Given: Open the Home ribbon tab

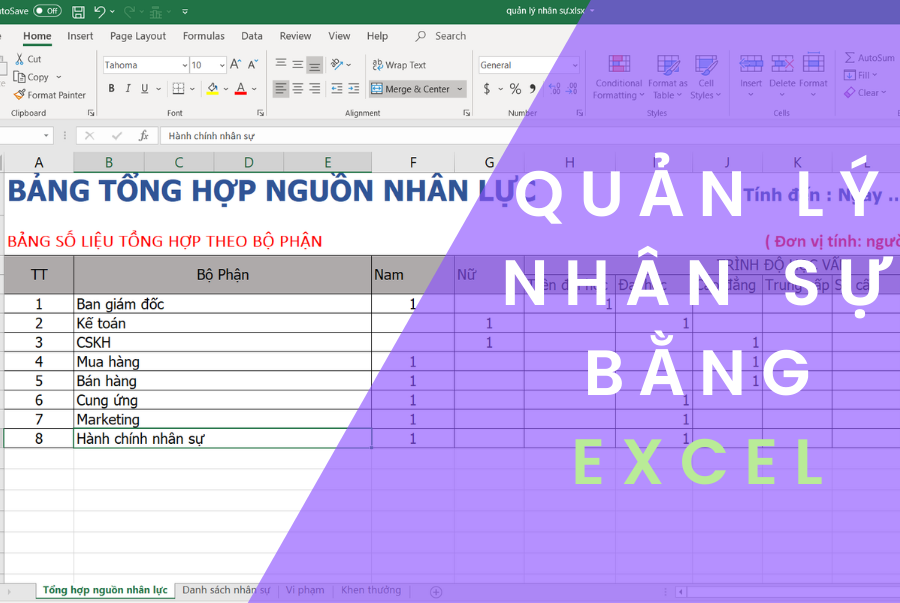Looking at the screenshot, I should 37,36.
